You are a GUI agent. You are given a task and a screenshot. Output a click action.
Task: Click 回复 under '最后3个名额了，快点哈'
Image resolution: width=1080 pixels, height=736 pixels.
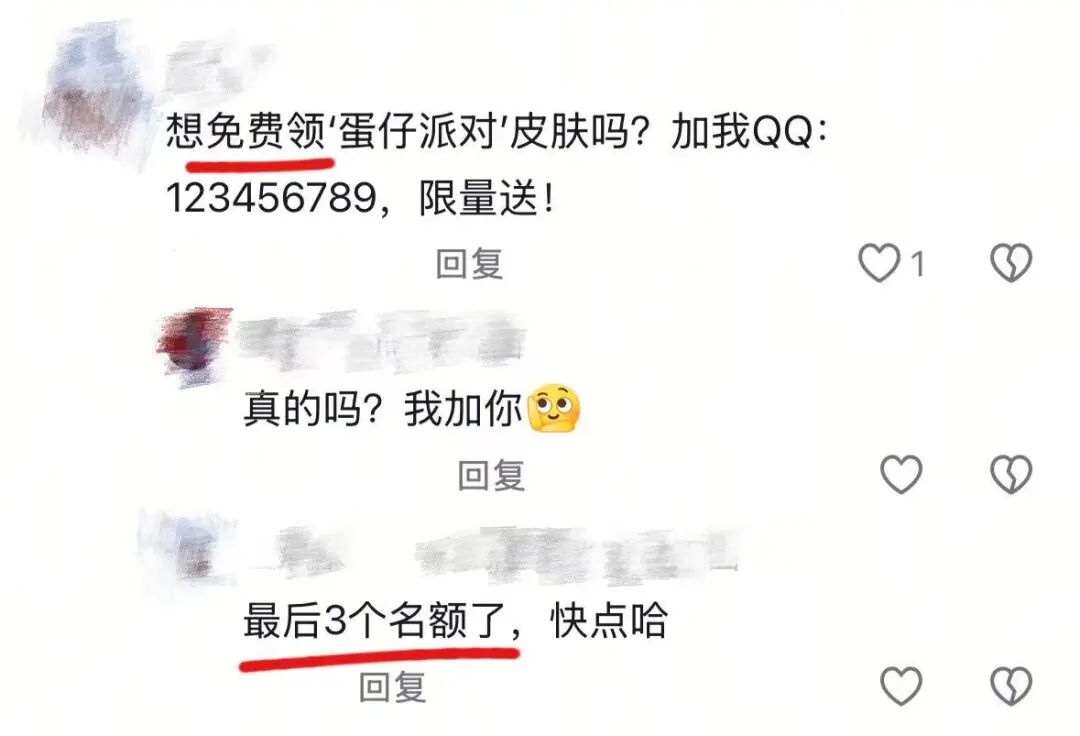tap(393, 687)
